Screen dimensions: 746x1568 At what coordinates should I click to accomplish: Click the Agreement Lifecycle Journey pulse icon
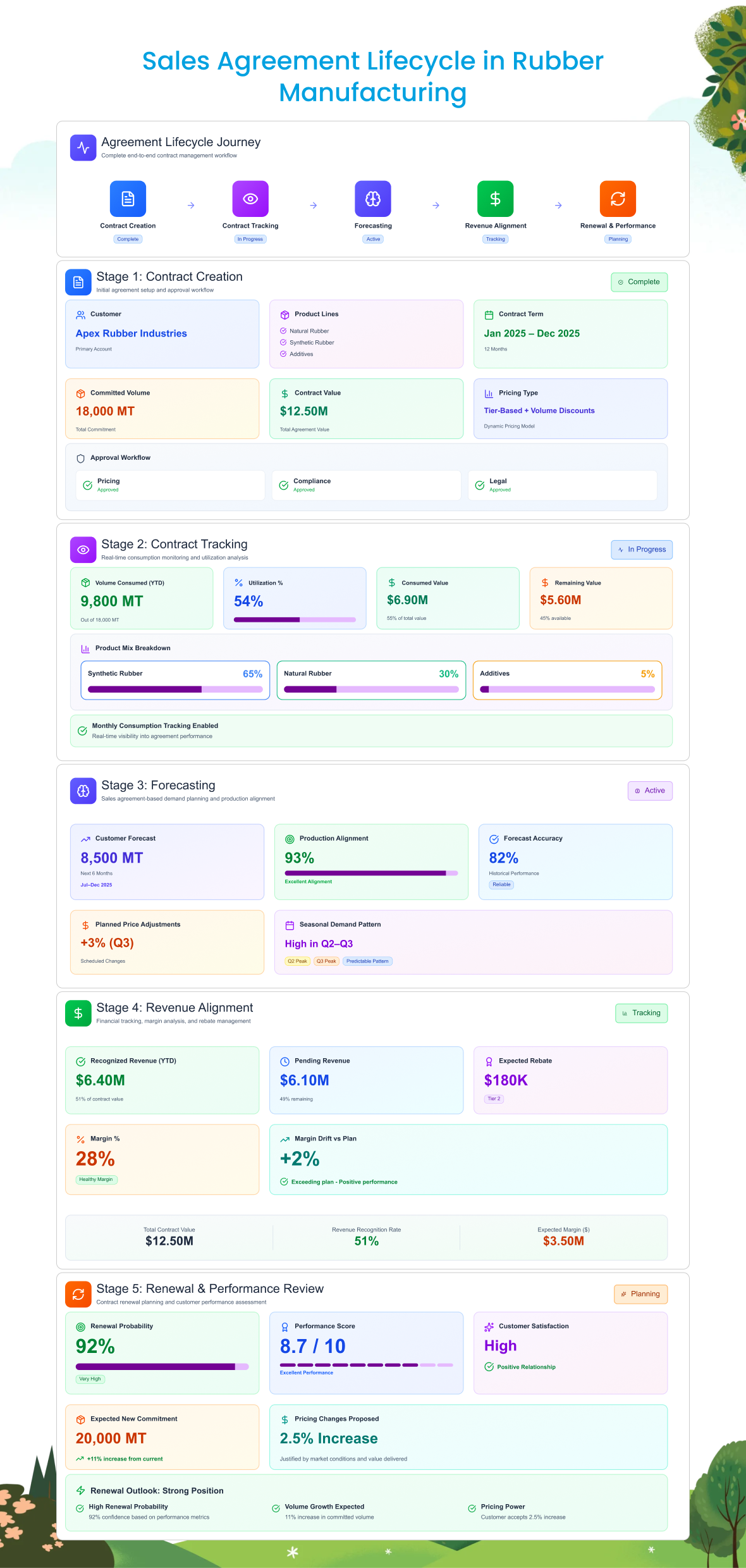83,147
